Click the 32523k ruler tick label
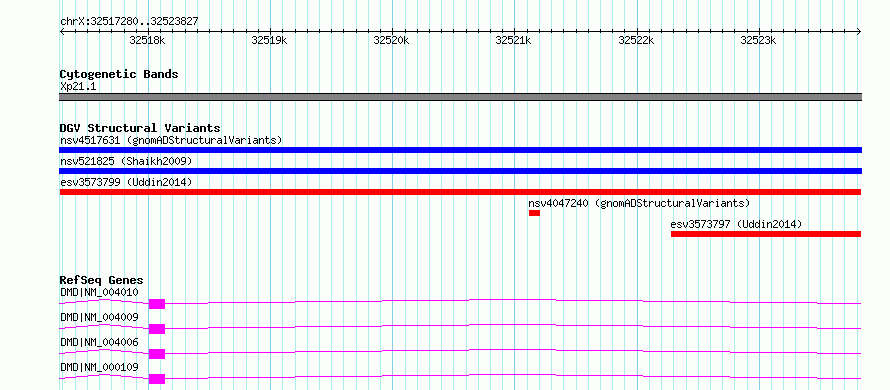890x390 pixels. click(758, 40)
